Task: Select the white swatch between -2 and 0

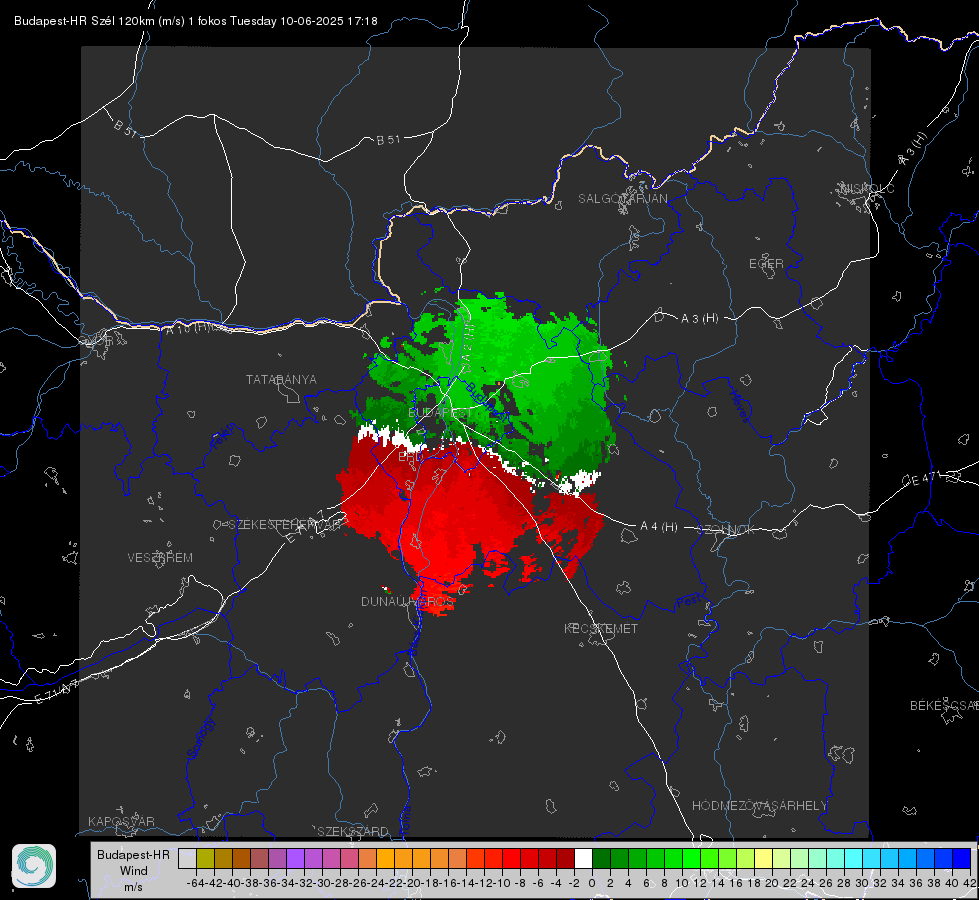Action: (x=583, y=859)
